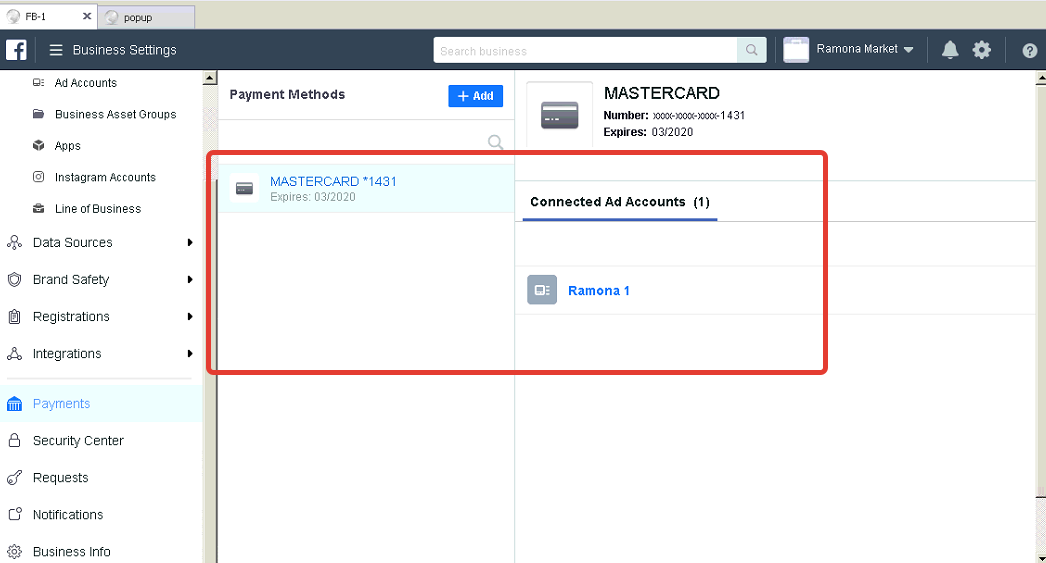The image size is (1046, 563).
Task: Click the Ad Accounts sidebar icon
Action: click(39, 83)
